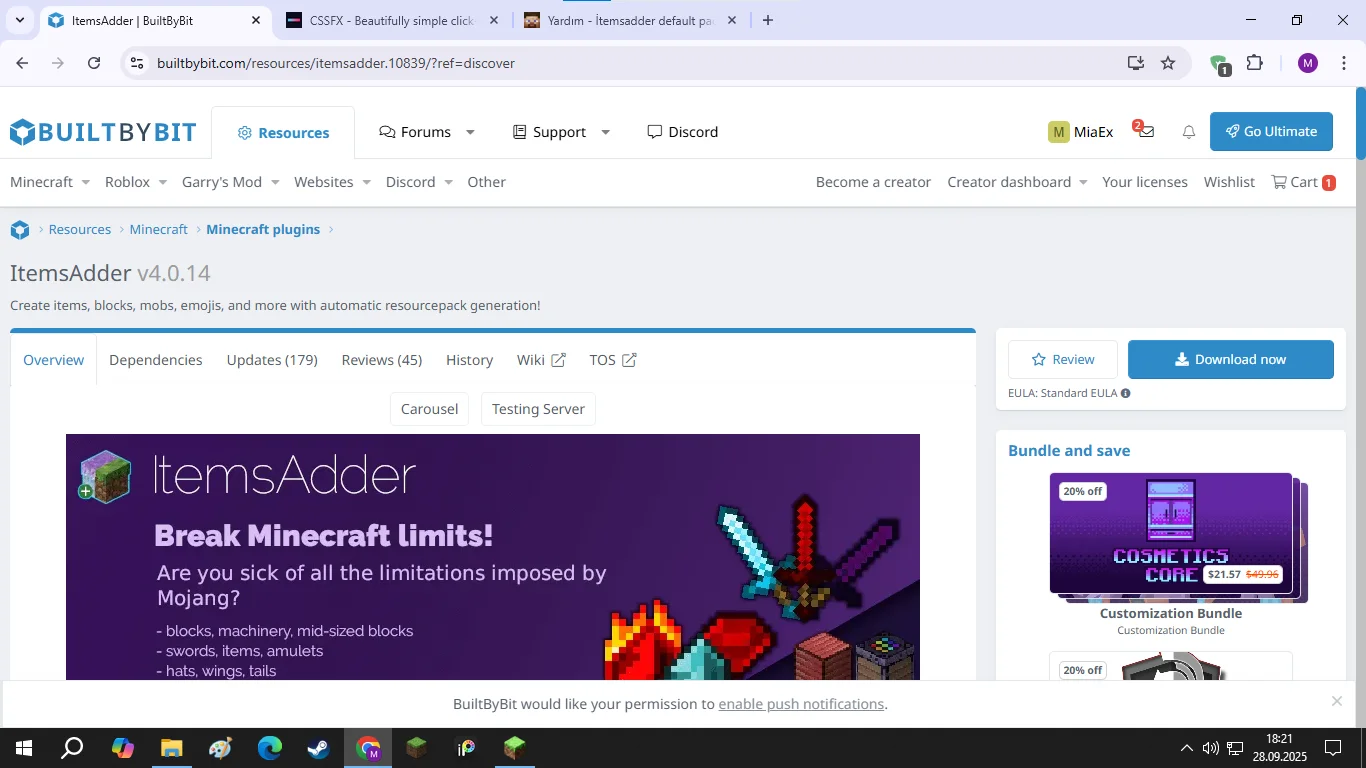Open the notifications bell icon

[1189, 132]
